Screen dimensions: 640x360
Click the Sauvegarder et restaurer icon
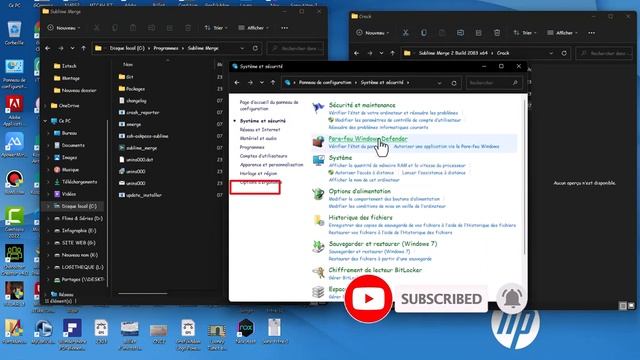coord(318,247)
